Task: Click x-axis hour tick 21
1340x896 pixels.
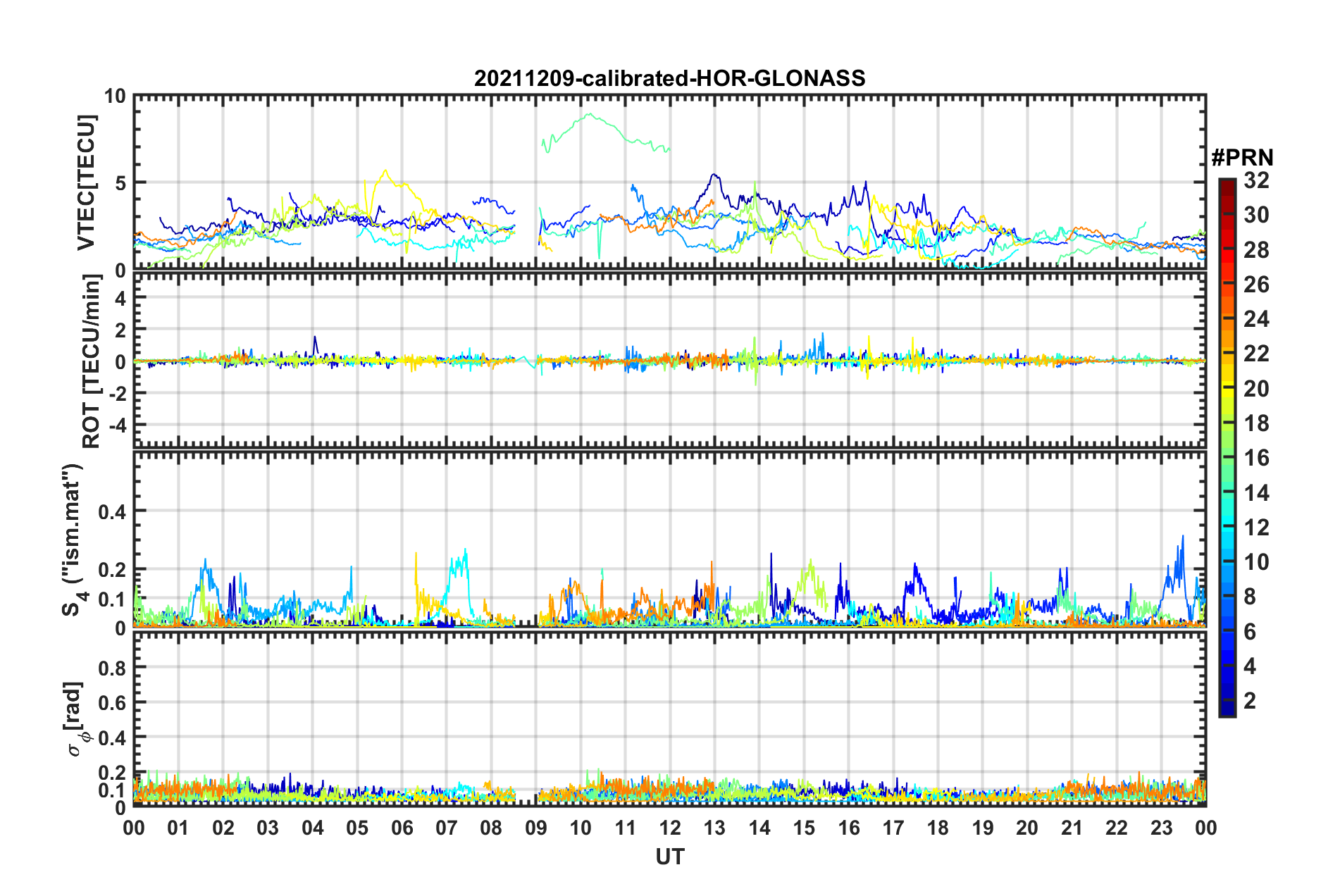Action: point(1072,828)
